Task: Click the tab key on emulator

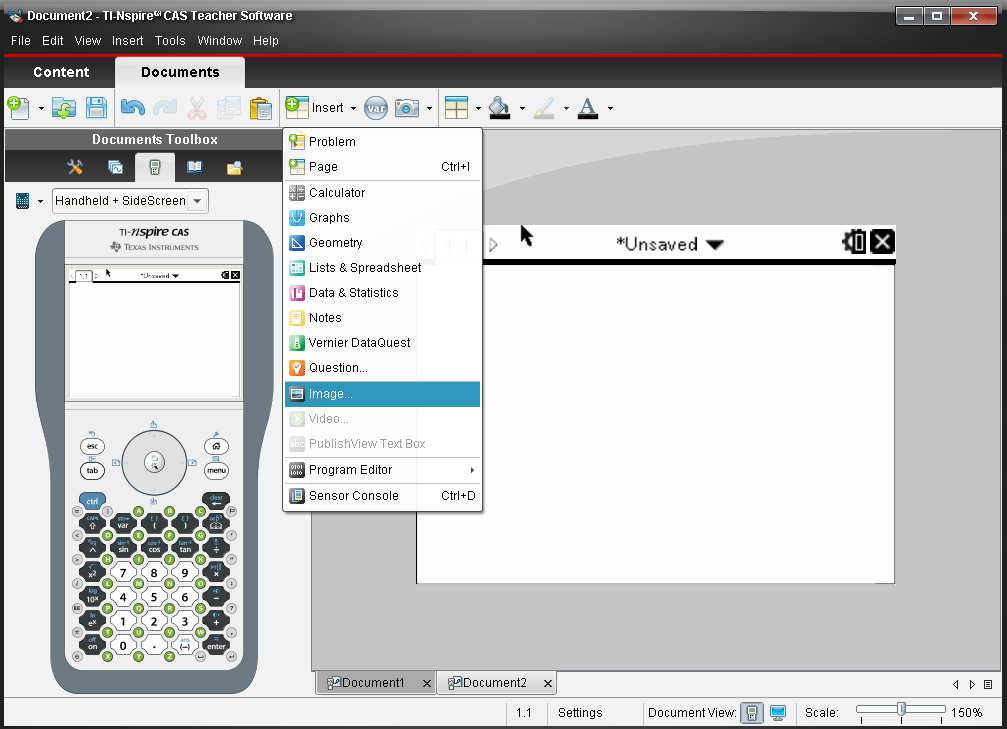Action: (x=92, y=471)
